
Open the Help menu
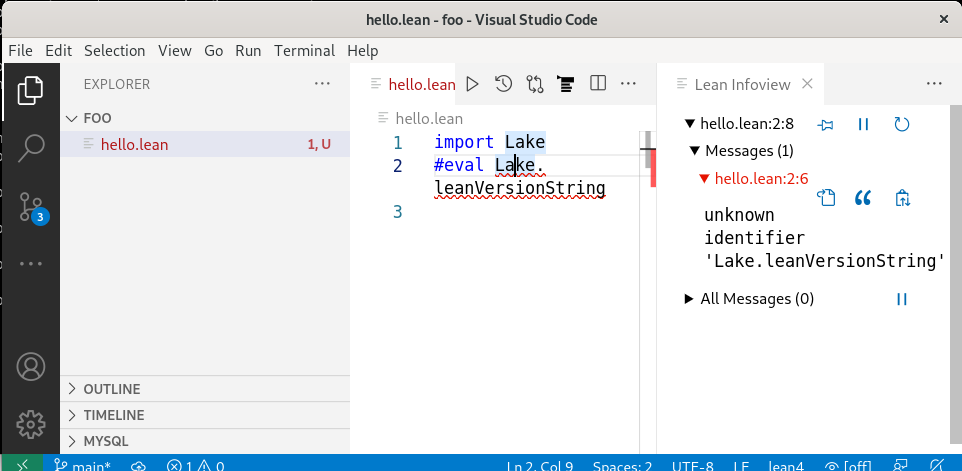coord(363,50)
